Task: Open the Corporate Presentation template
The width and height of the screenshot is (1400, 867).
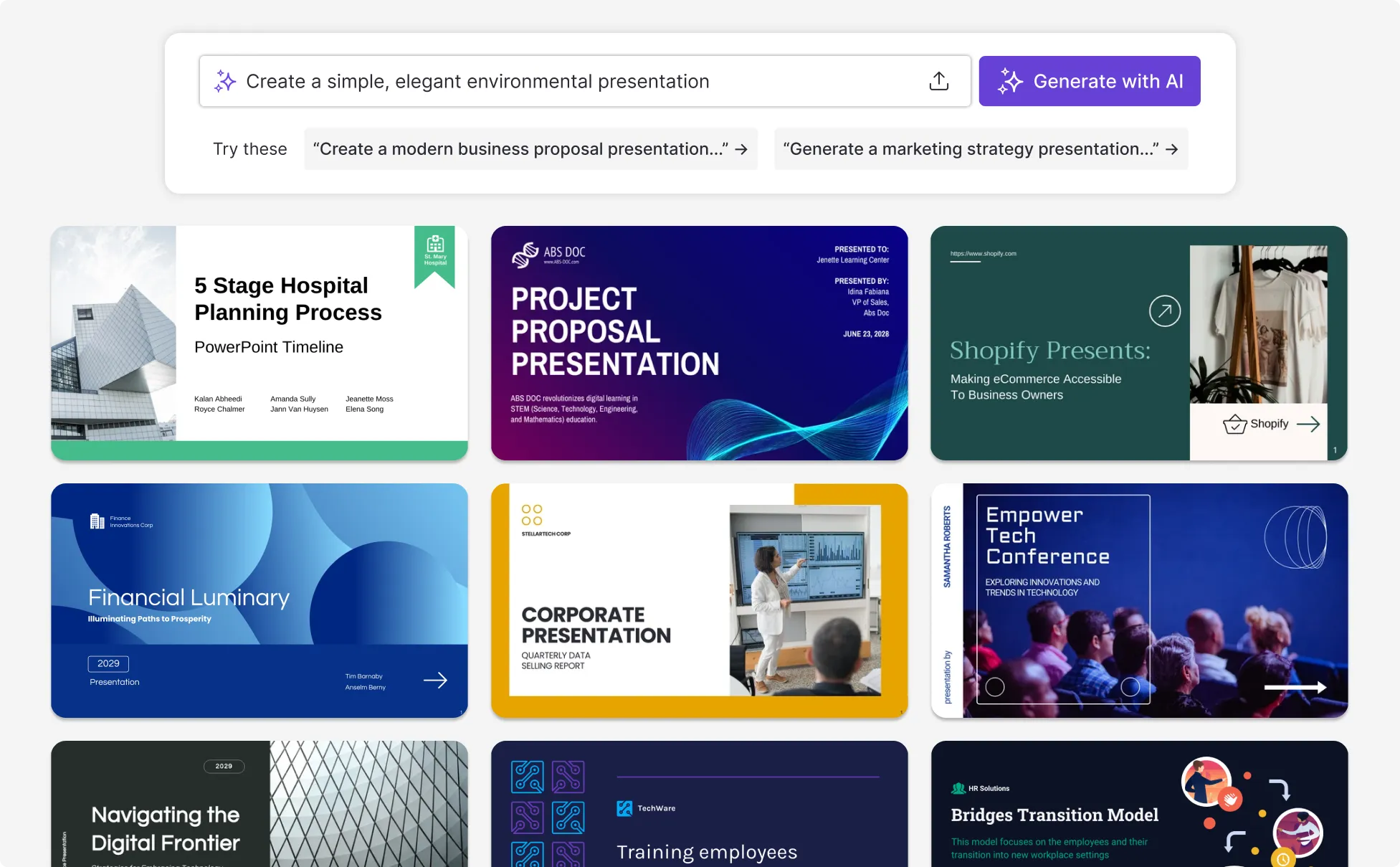Action: (699, 600)
